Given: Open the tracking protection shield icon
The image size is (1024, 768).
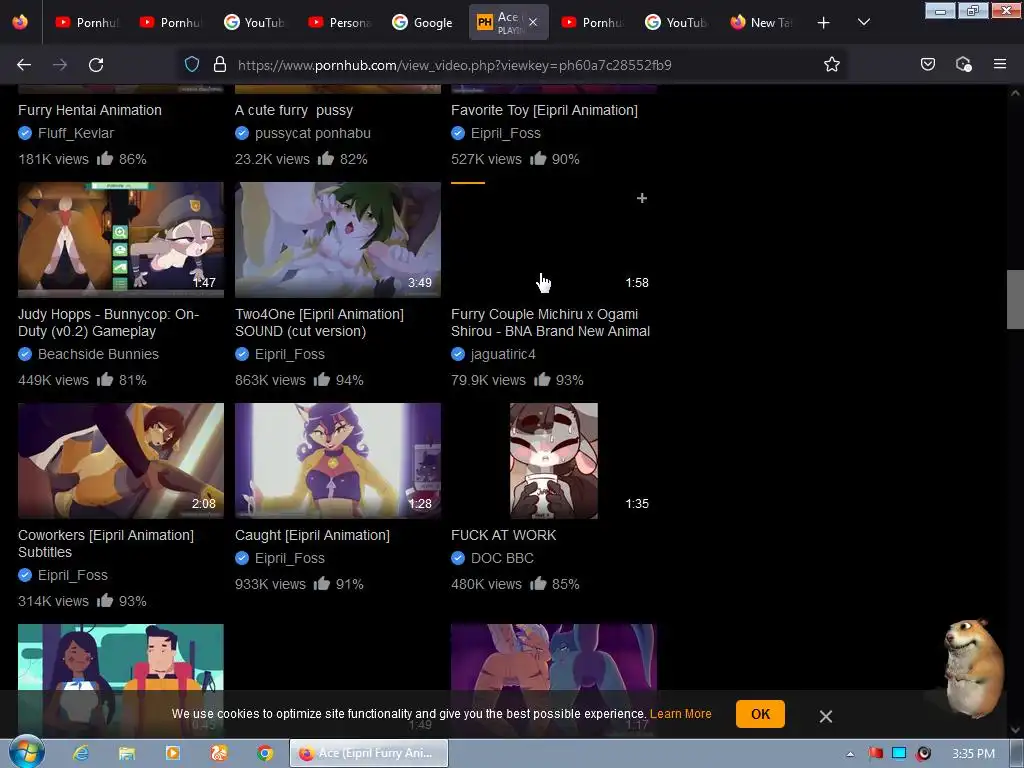Looking at the screenshot, I should 191,64.
